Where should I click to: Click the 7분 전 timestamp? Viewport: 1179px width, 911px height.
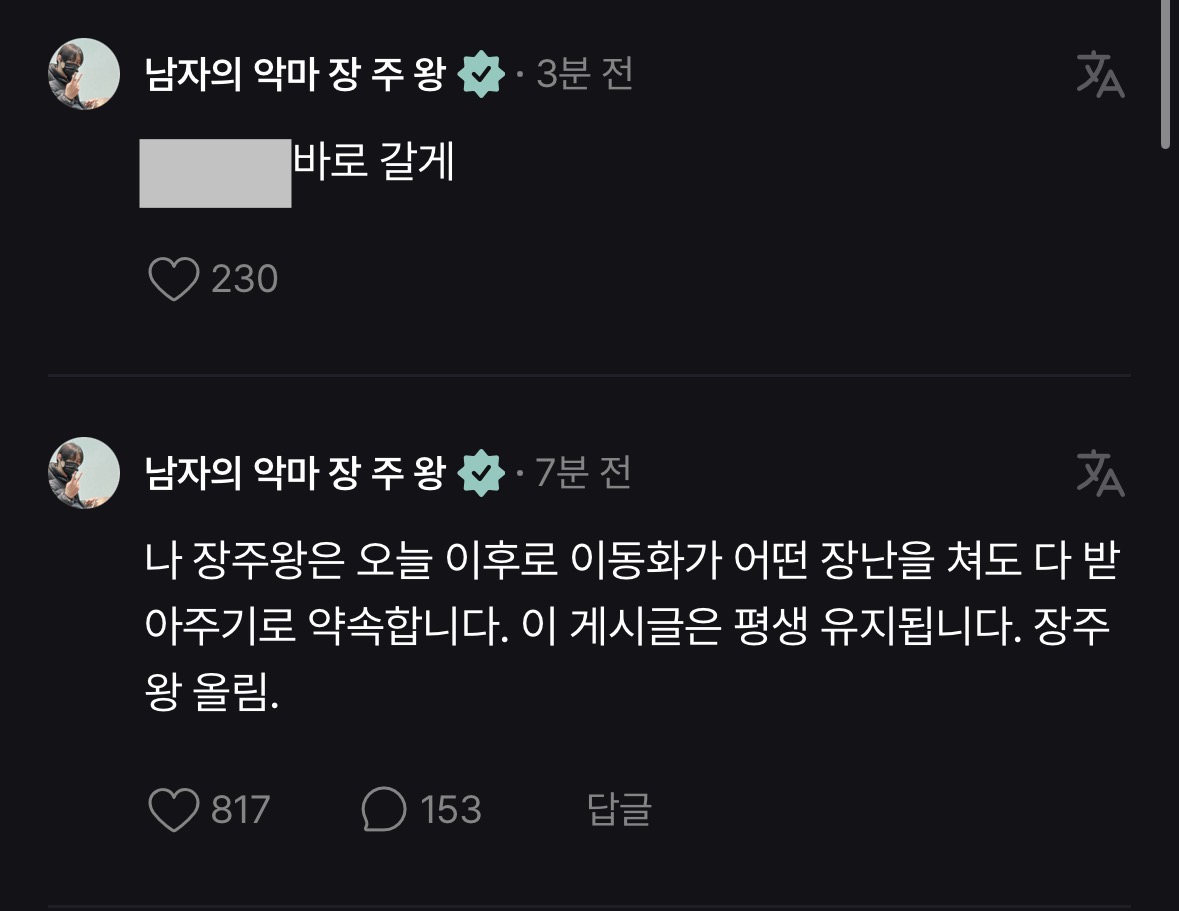585,473
